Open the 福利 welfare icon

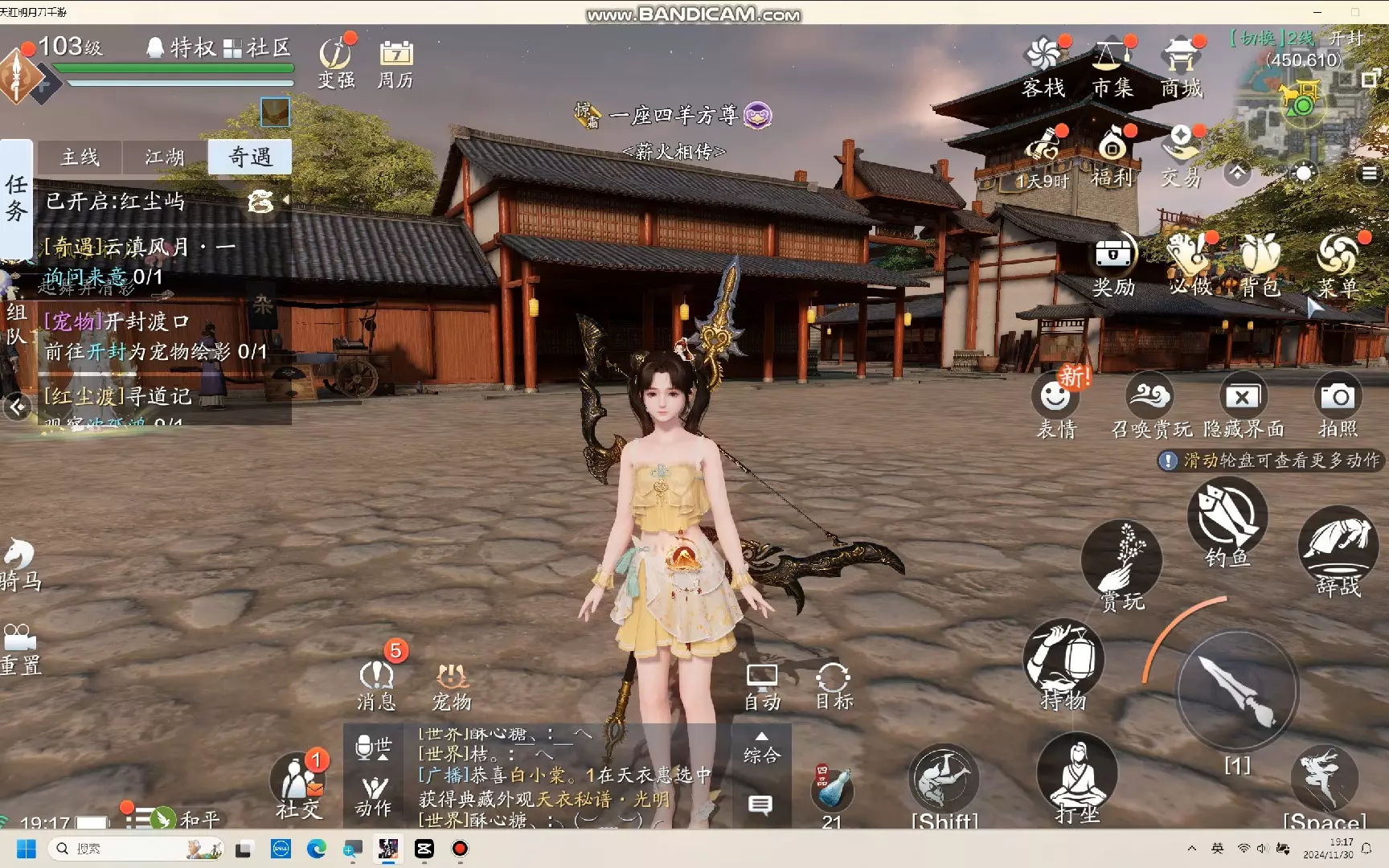coord(1112,158)
